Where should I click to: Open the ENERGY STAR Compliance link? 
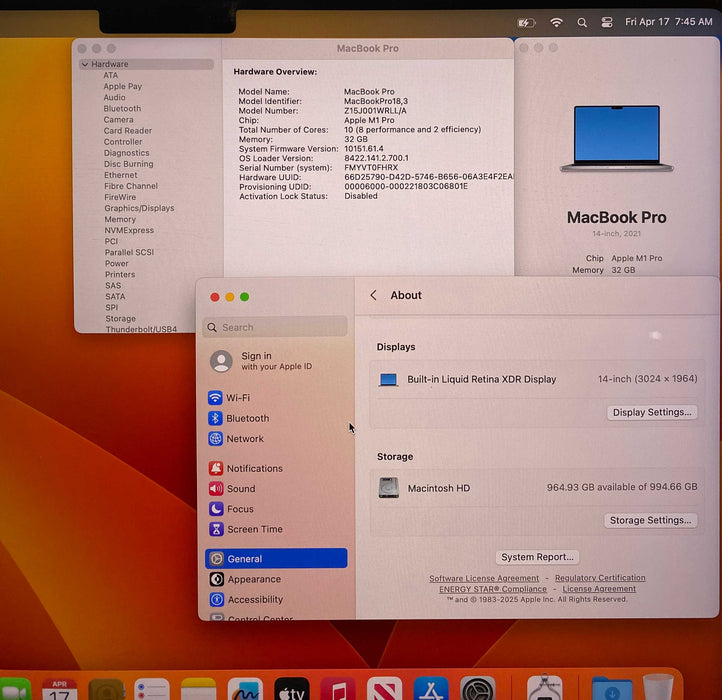tap(493, 589)
